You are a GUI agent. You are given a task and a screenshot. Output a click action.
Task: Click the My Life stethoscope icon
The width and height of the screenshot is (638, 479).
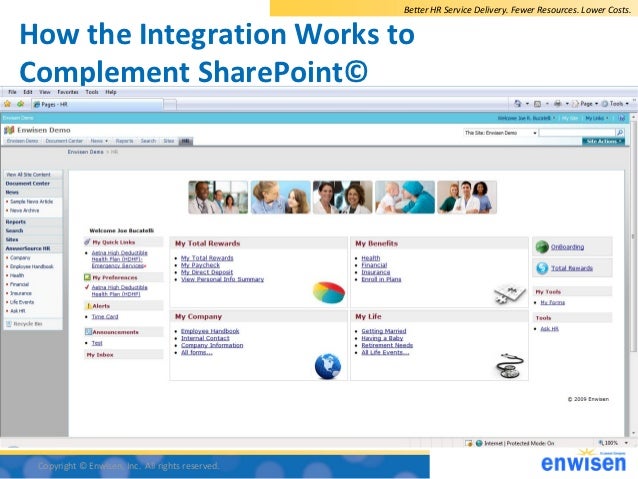tap(510, 365)
